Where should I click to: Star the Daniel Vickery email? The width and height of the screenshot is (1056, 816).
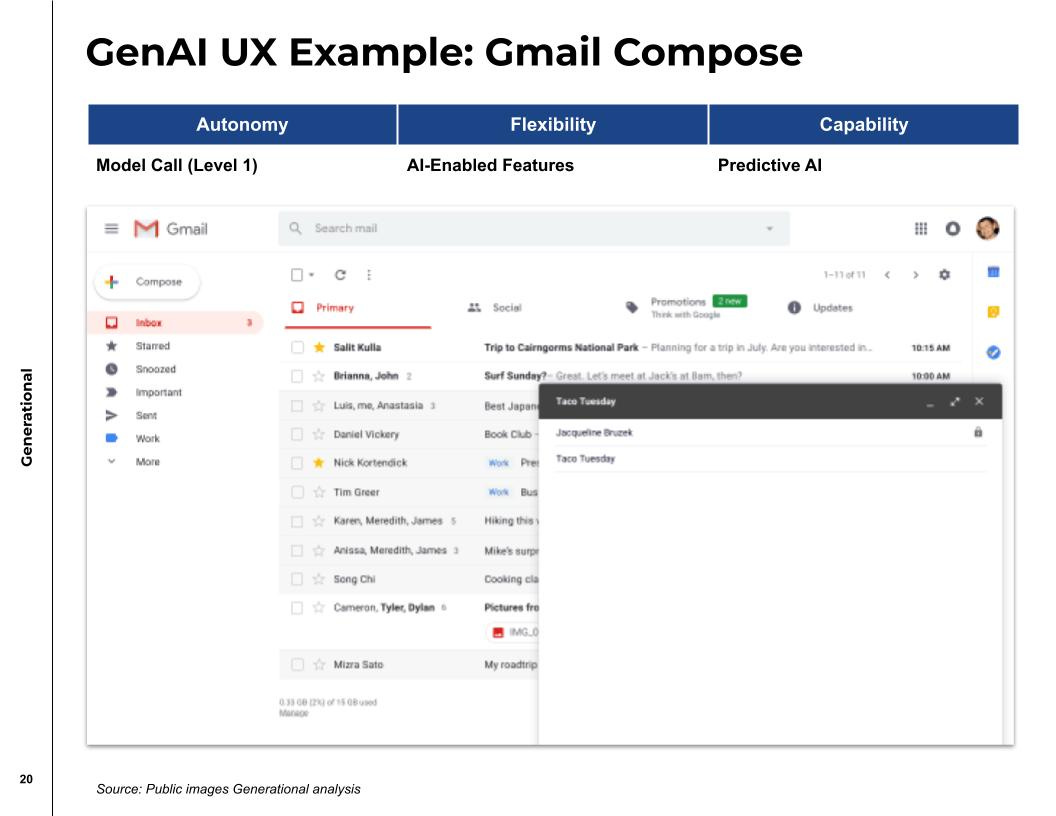tap(319, 434)
